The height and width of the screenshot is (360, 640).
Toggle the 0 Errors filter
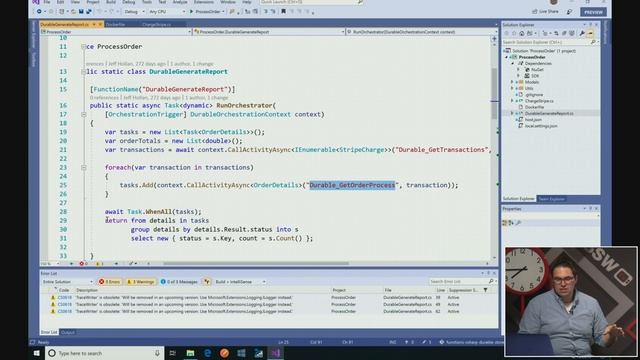coord(110,282)
